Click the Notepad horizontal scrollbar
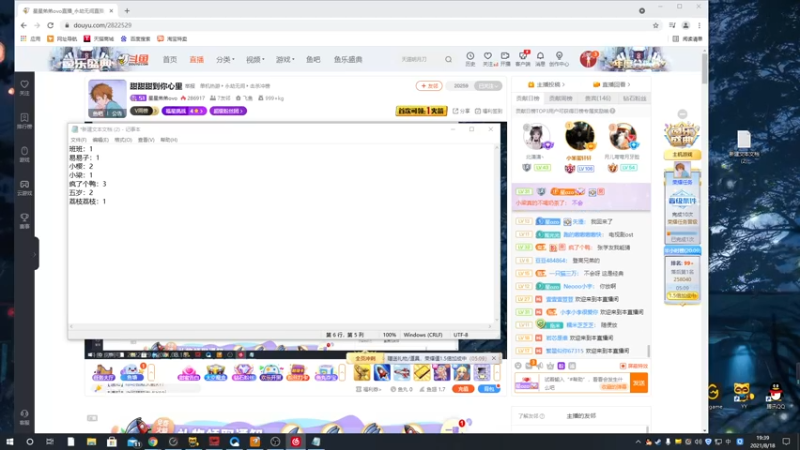The image size is (800, 450). tap(281, 326)
